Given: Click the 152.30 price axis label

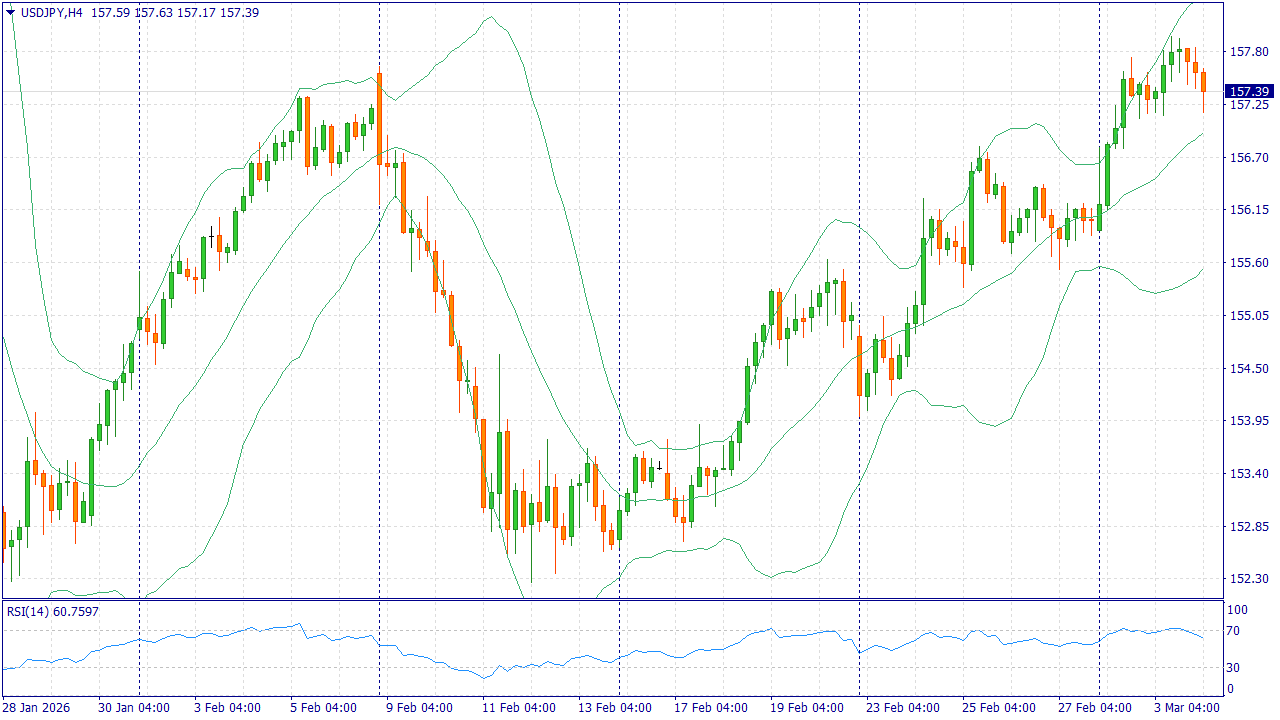Looking at the screenshot, I should tap(1249, 579).
